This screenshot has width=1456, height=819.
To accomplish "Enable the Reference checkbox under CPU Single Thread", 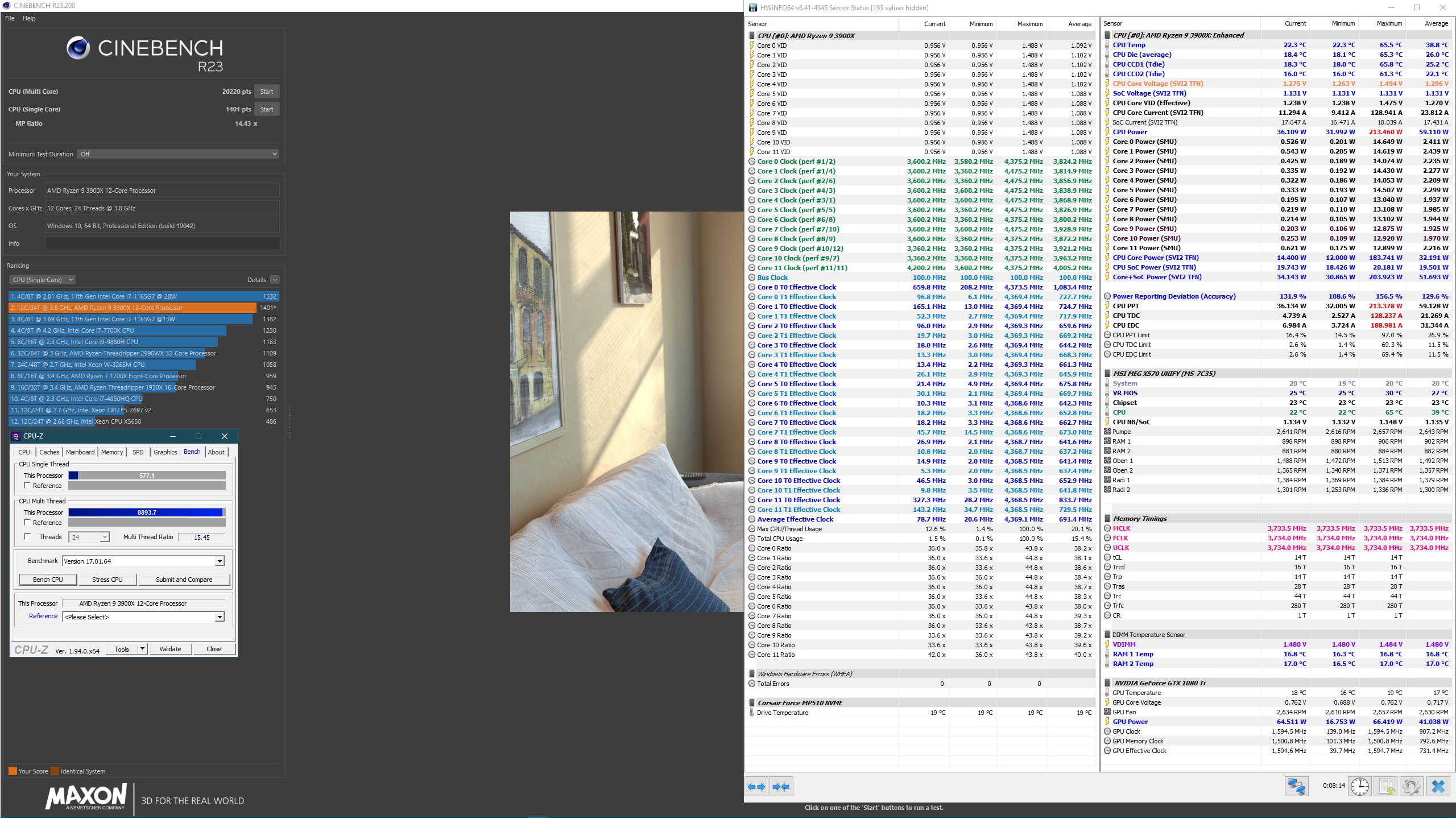I will tap(27, 486).
